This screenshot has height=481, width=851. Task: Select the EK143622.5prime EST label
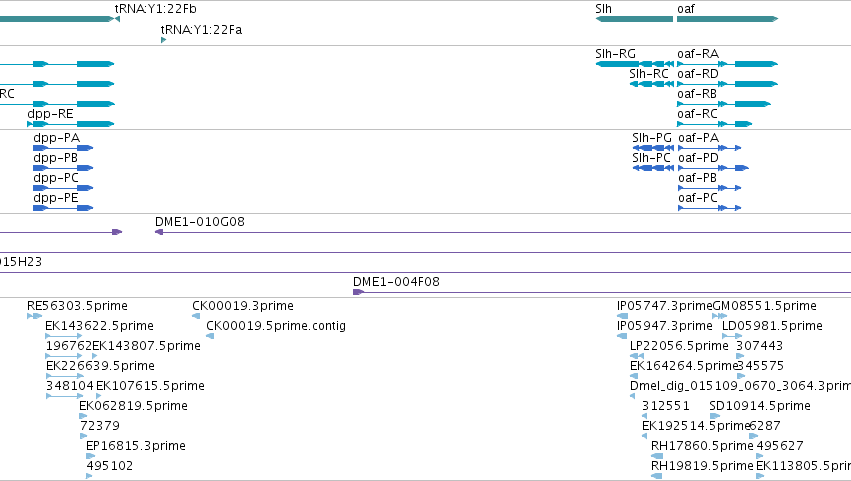pos(99,326)
